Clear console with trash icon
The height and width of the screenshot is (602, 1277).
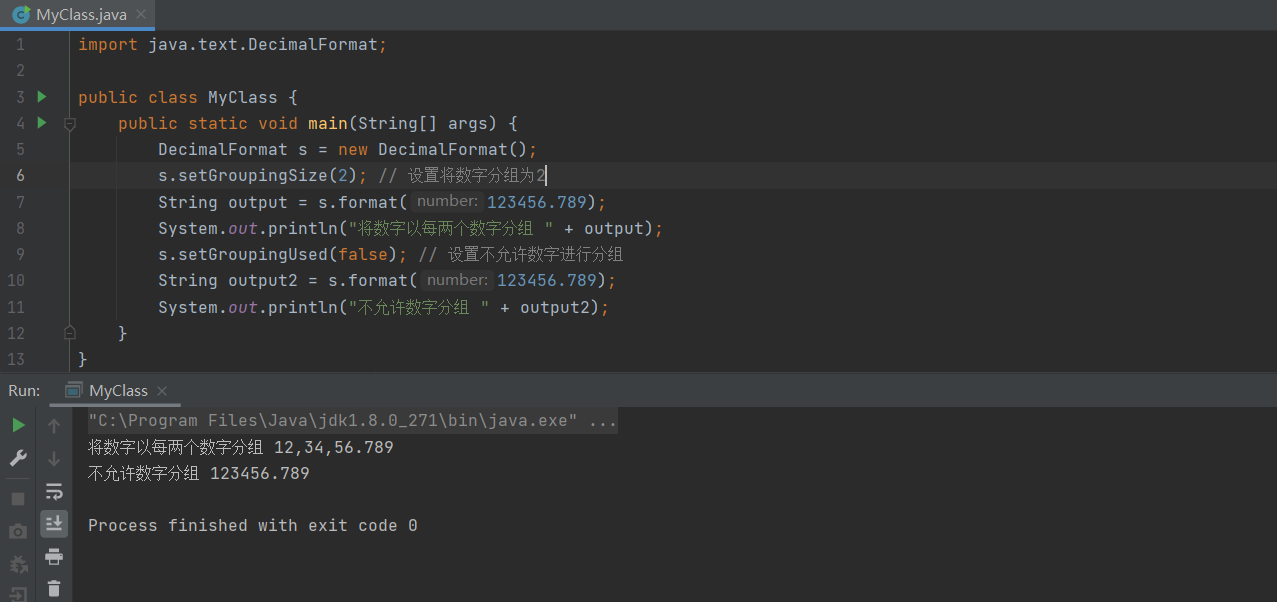[x=54, y=589]
